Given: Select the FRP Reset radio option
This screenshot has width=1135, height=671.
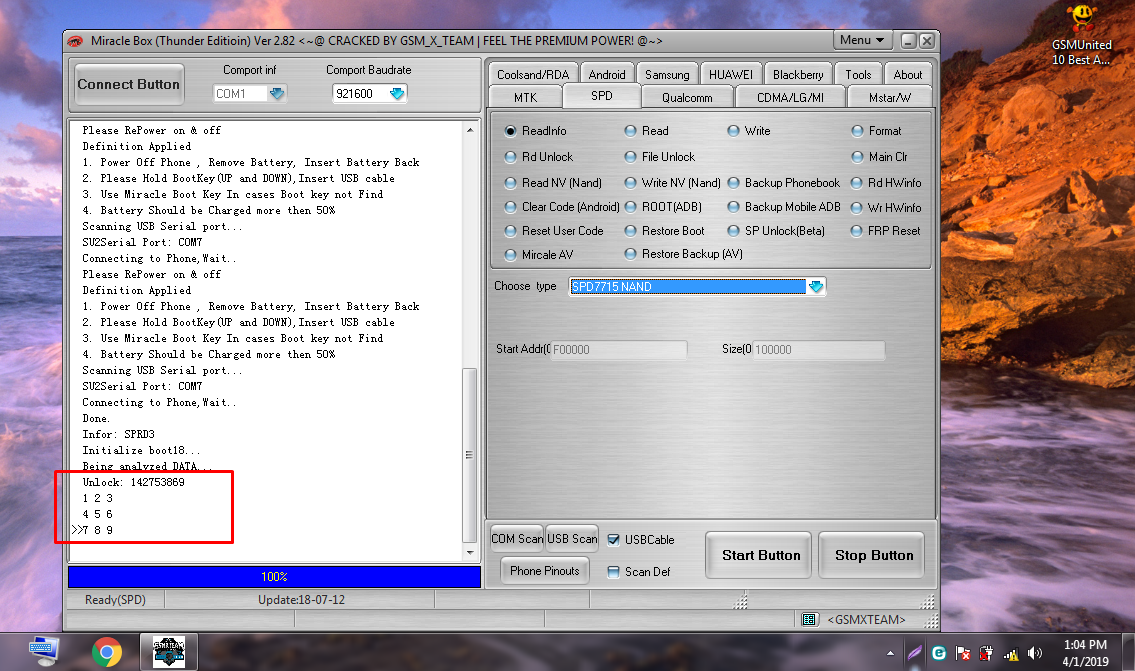Looking at the screenshot, I should click(857, 231).
